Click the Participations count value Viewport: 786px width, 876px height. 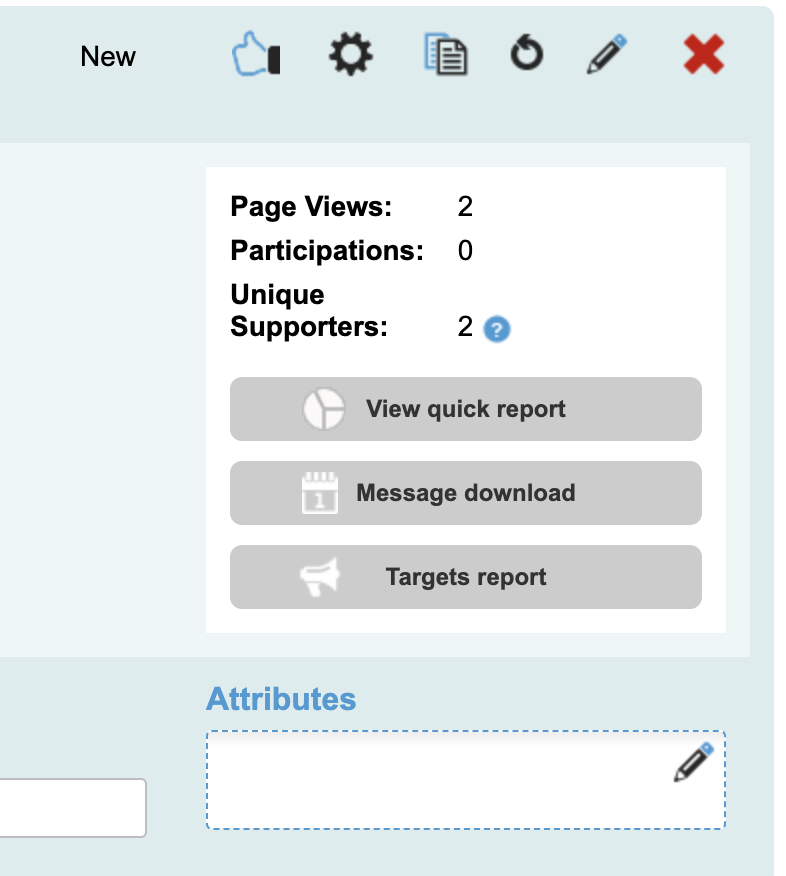[x=465, y=250]
